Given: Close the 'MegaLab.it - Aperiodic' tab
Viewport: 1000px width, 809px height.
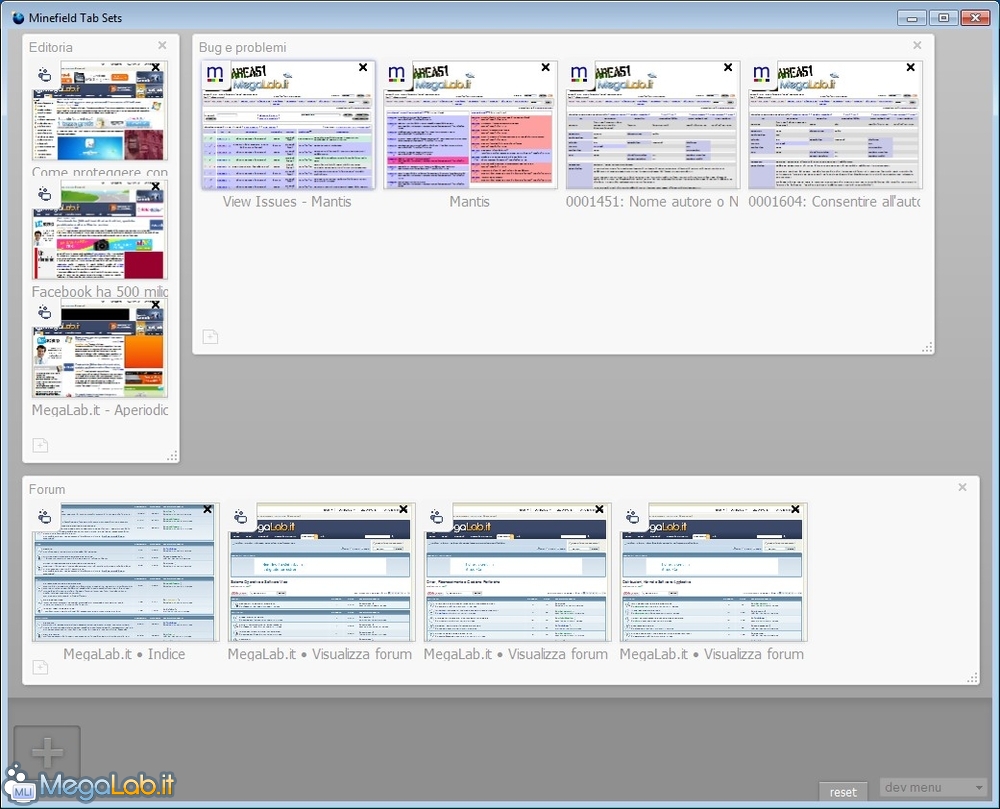Looking at the screenshot, I should pos(156,305).
